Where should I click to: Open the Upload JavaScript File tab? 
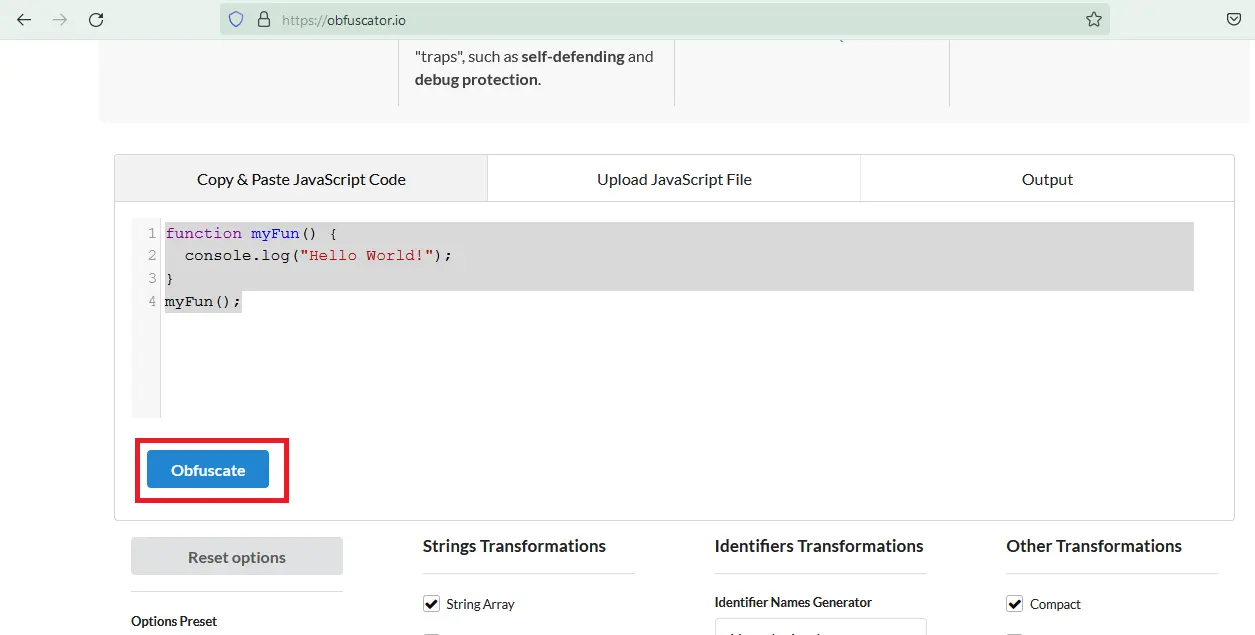click(x=674, y=179)
